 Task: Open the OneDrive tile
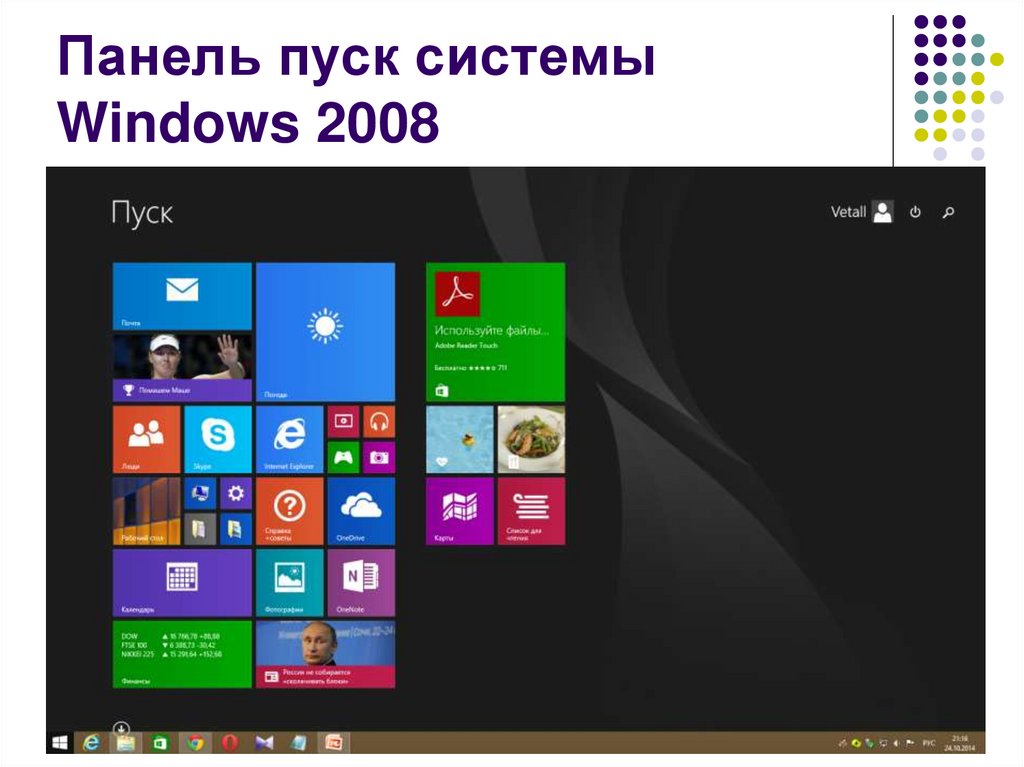[x=361, y=511]
